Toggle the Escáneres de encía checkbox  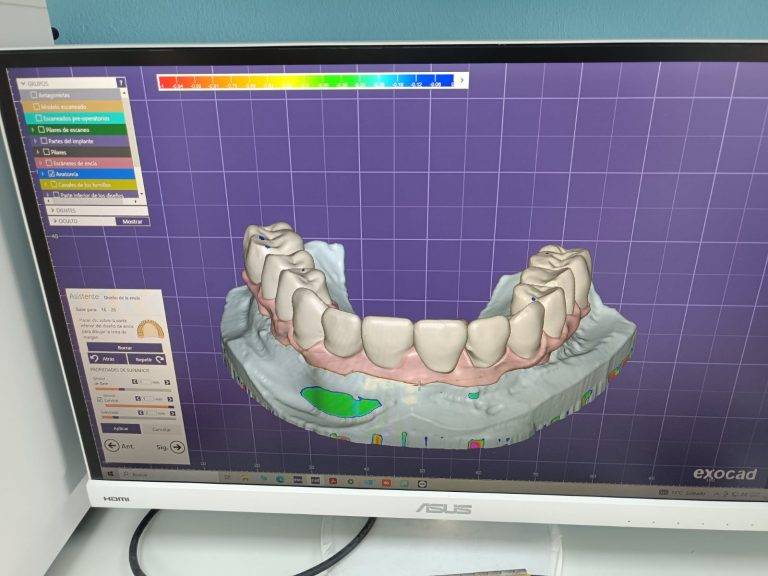[45, 162]
